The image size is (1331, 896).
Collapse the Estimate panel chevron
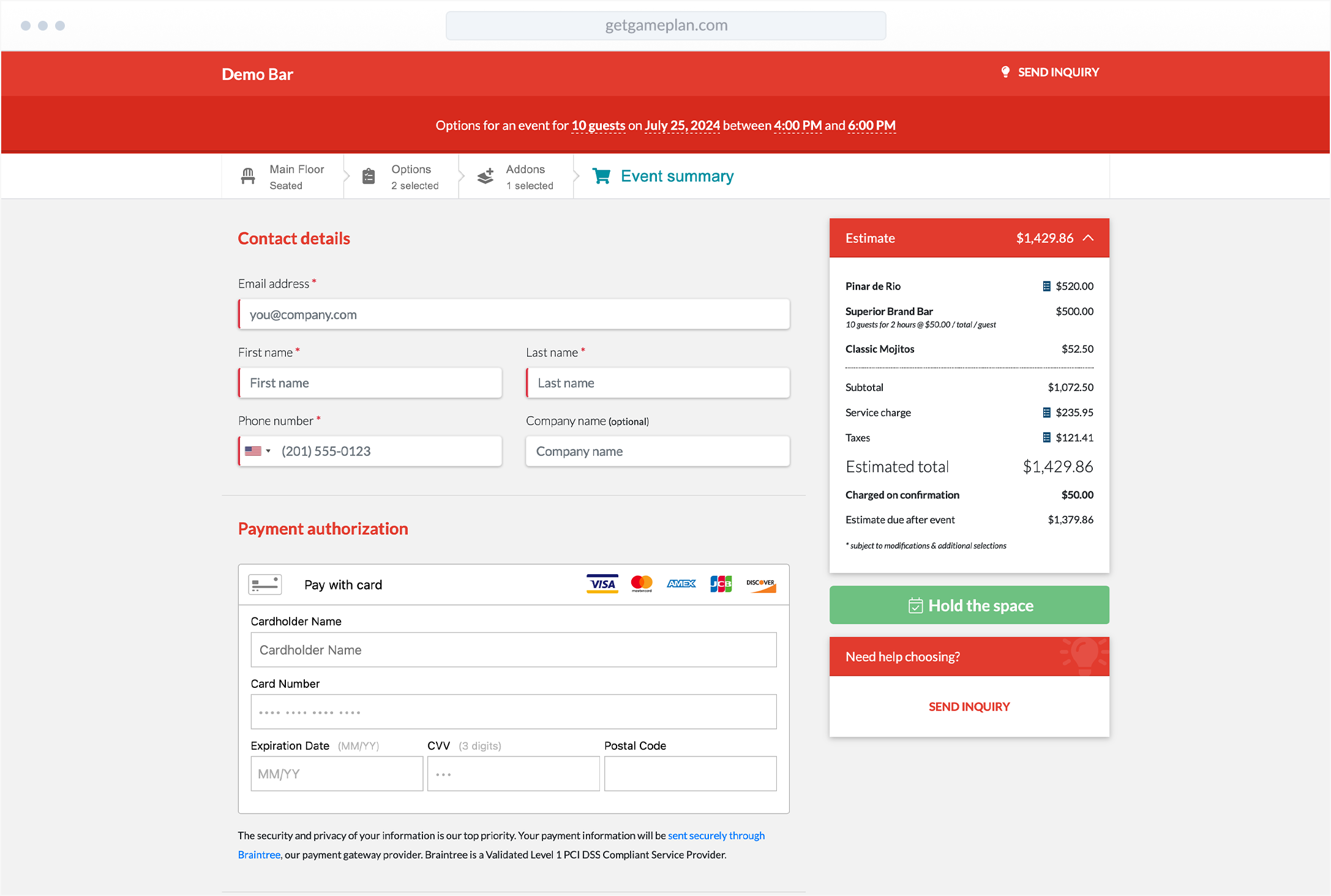1088,238
